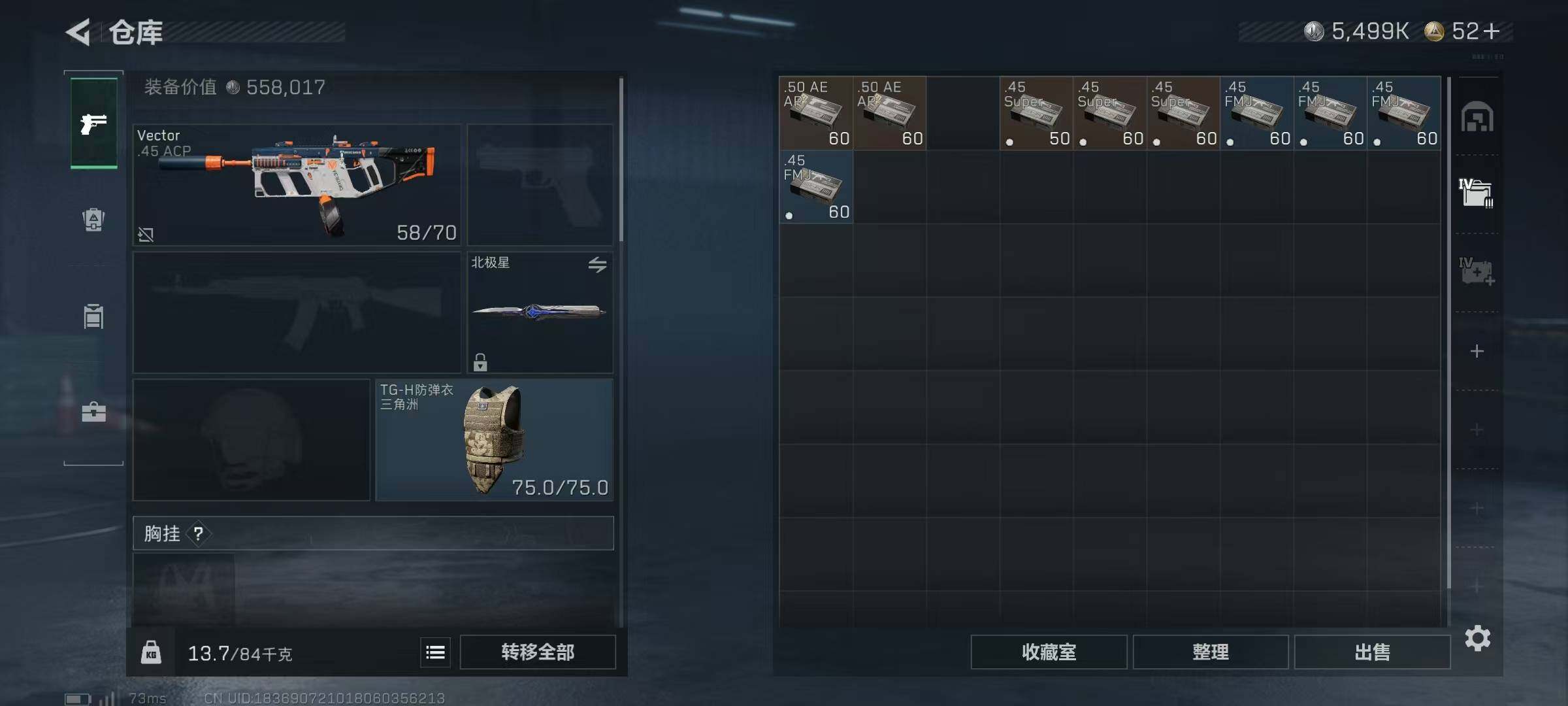Click the plus next to 52 gold currency

pyautogui.click(x=1492, y=31)
